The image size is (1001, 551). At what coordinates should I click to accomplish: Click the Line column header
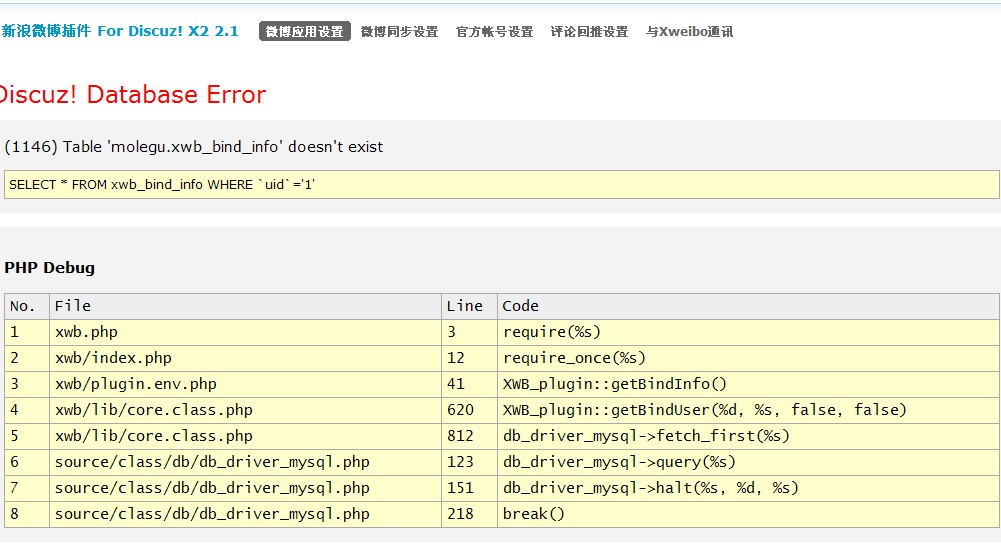469,306
